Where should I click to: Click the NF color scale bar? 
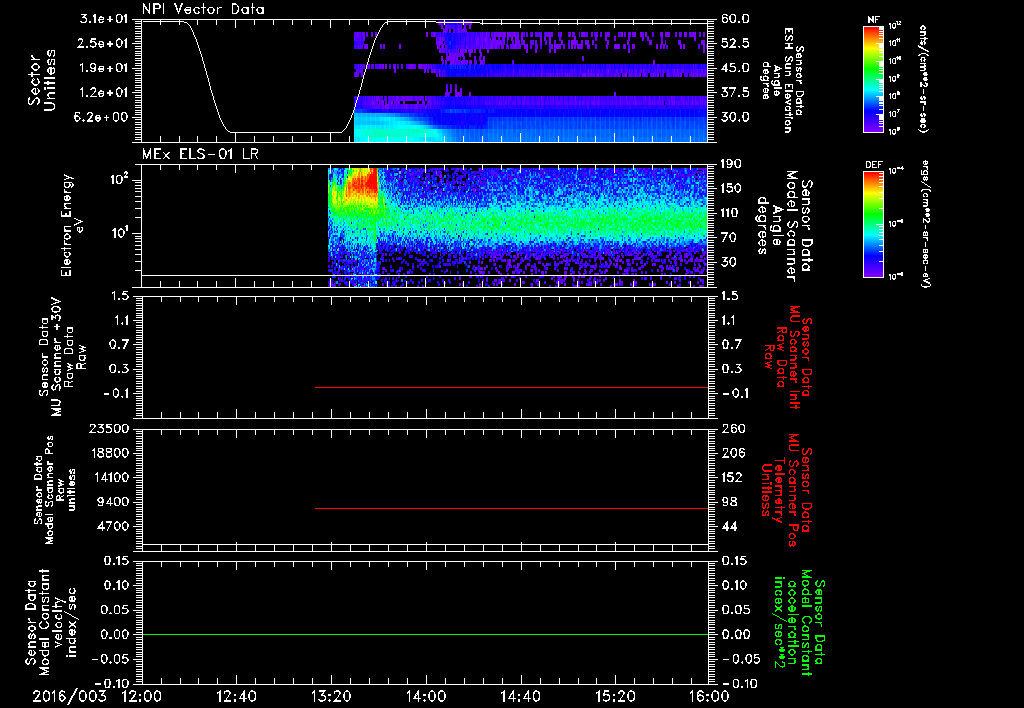pyautogui.click(x=873, y=79)
